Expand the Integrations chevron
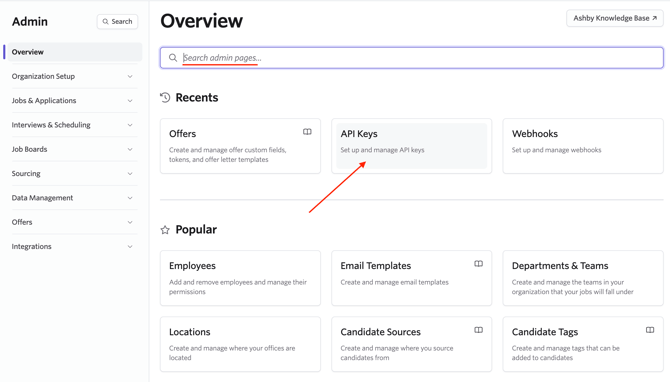The width and height of the screenshot is (670, 382). [130, 247]
